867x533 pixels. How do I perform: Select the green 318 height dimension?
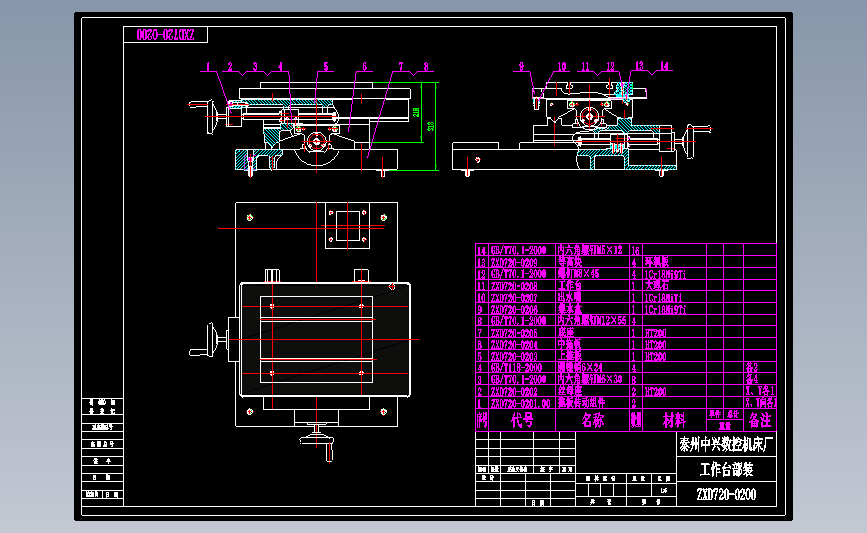point(431,126)
